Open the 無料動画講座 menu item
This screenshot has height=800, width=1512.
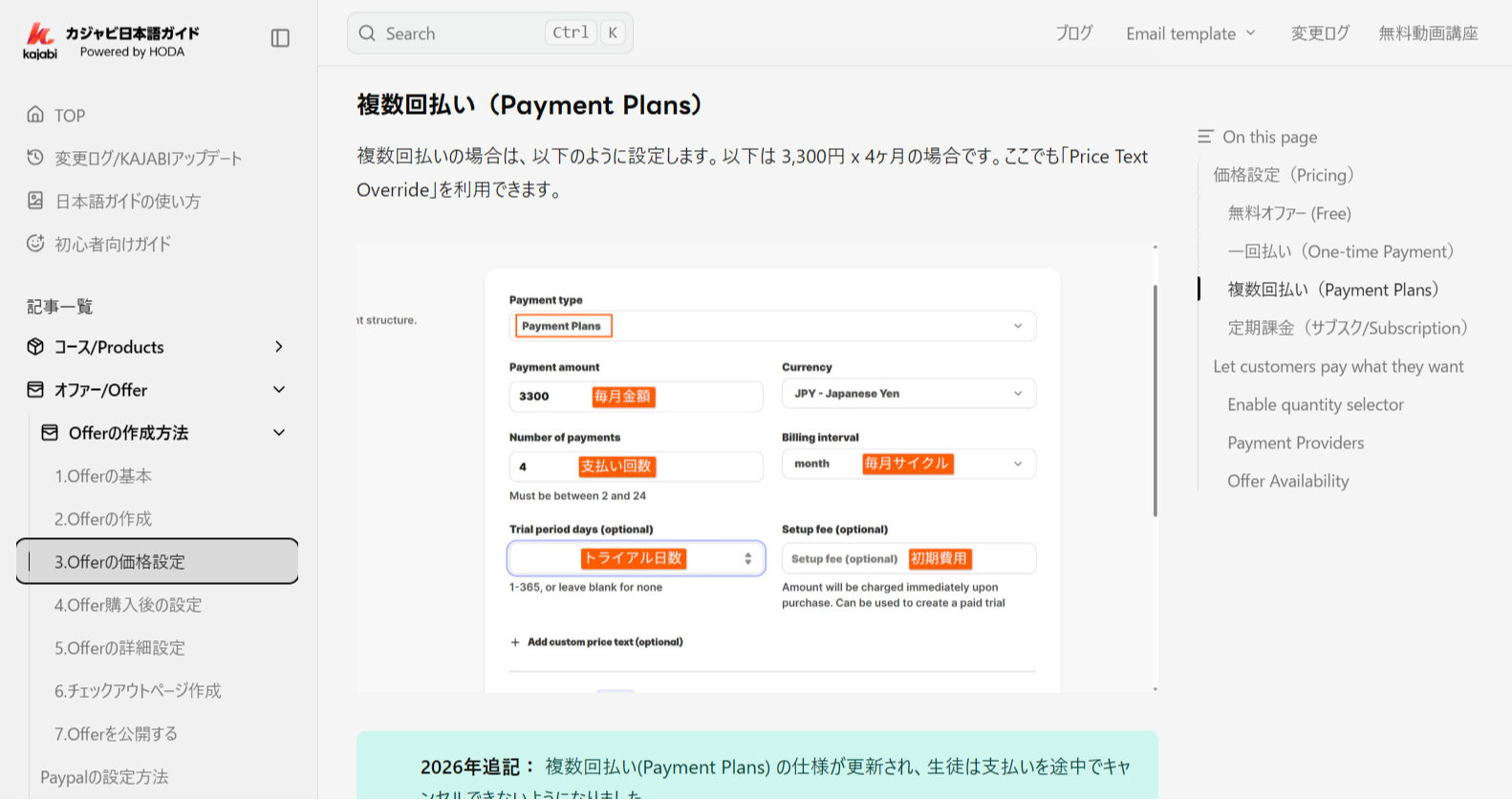coord(1428,33)
